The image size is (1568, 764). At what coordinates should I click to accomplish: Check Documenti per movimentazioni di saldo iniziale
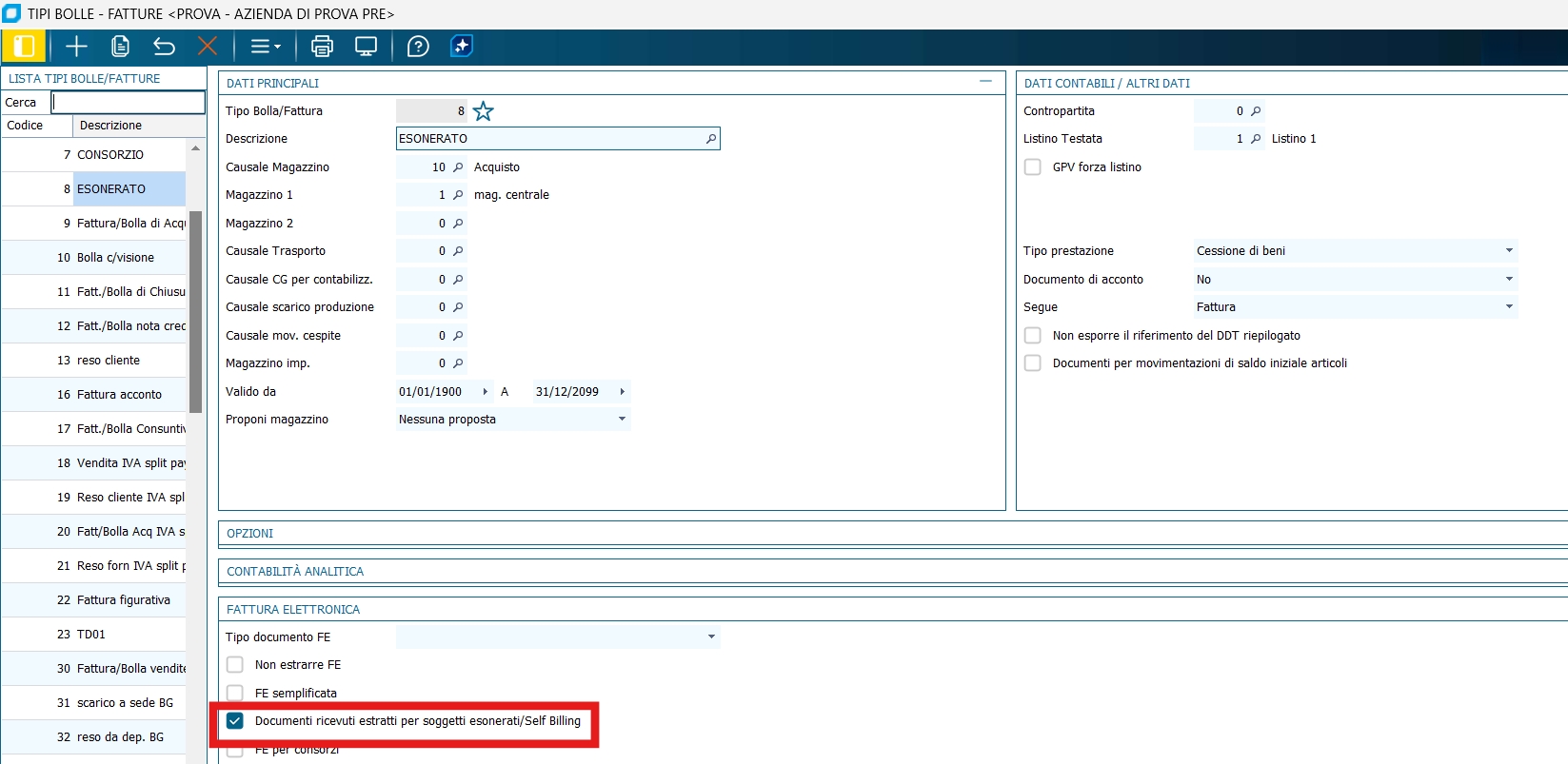pos(1033,363)
